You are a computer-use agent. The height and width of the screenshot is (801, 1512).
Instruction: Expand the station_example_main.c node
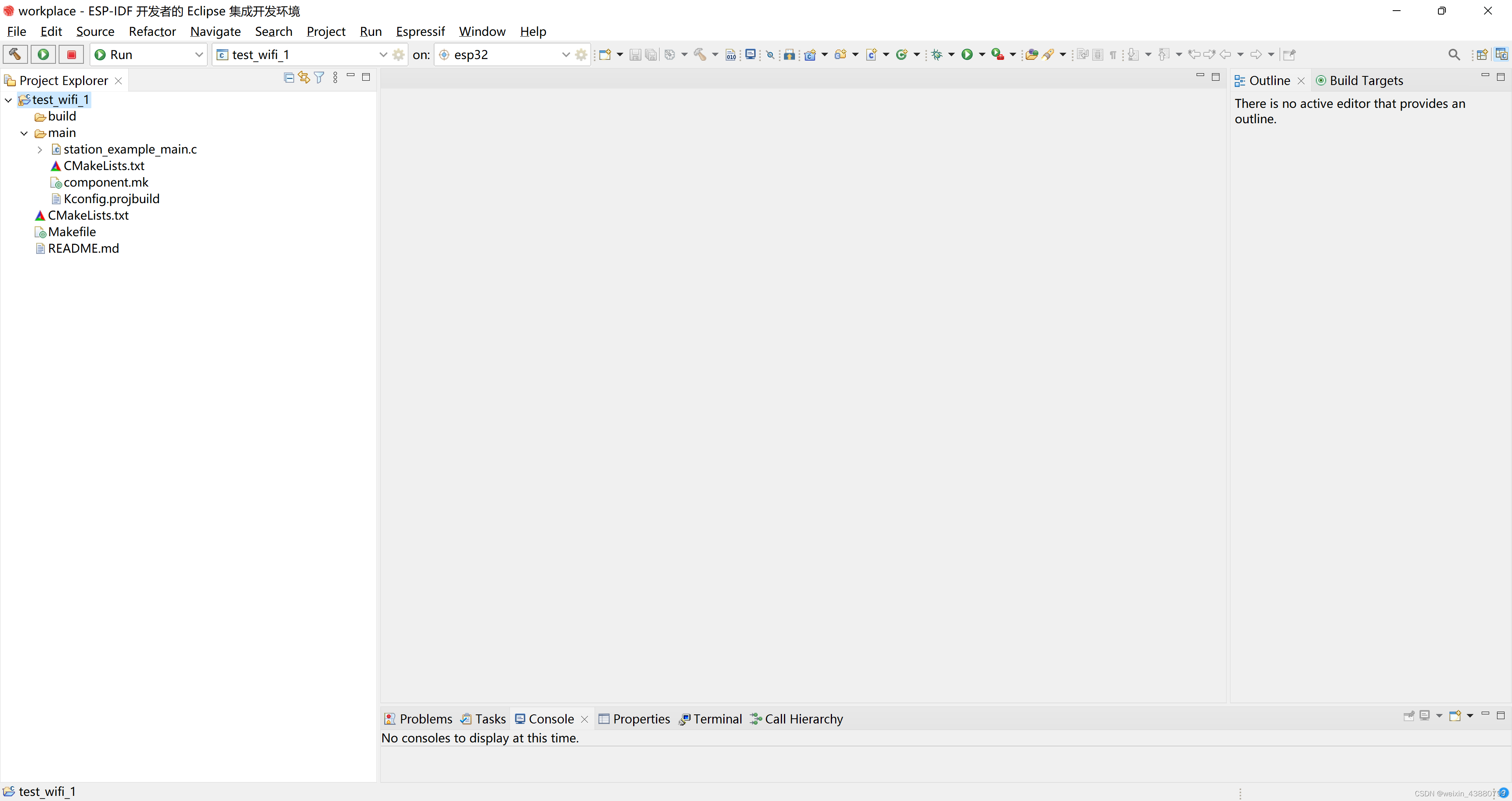pos(40,150)
